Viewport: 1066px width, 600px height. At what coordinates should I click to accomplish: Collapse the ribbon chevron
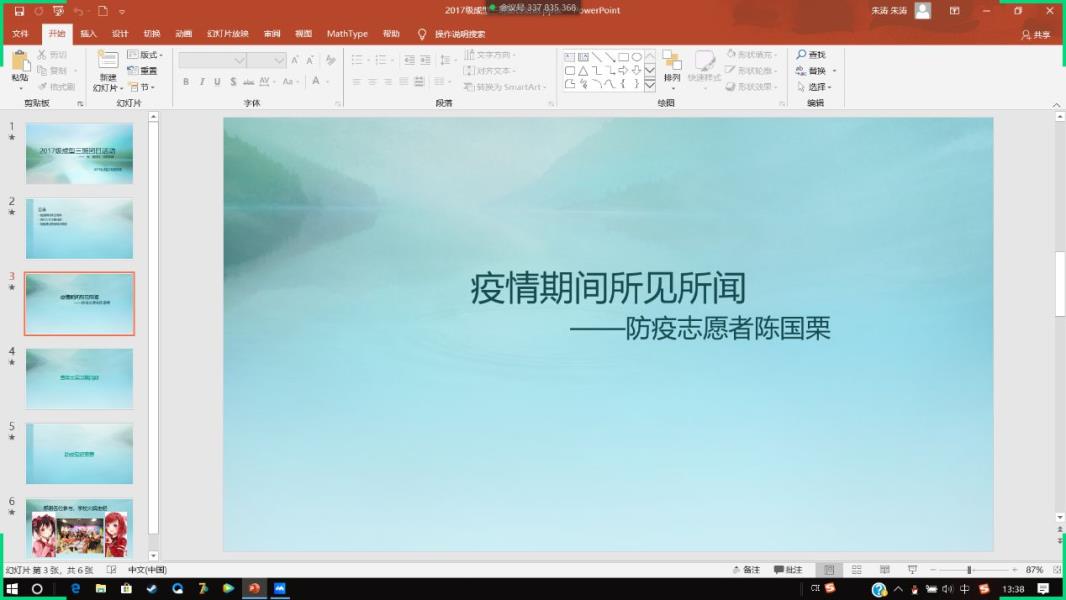point(1056,105)
